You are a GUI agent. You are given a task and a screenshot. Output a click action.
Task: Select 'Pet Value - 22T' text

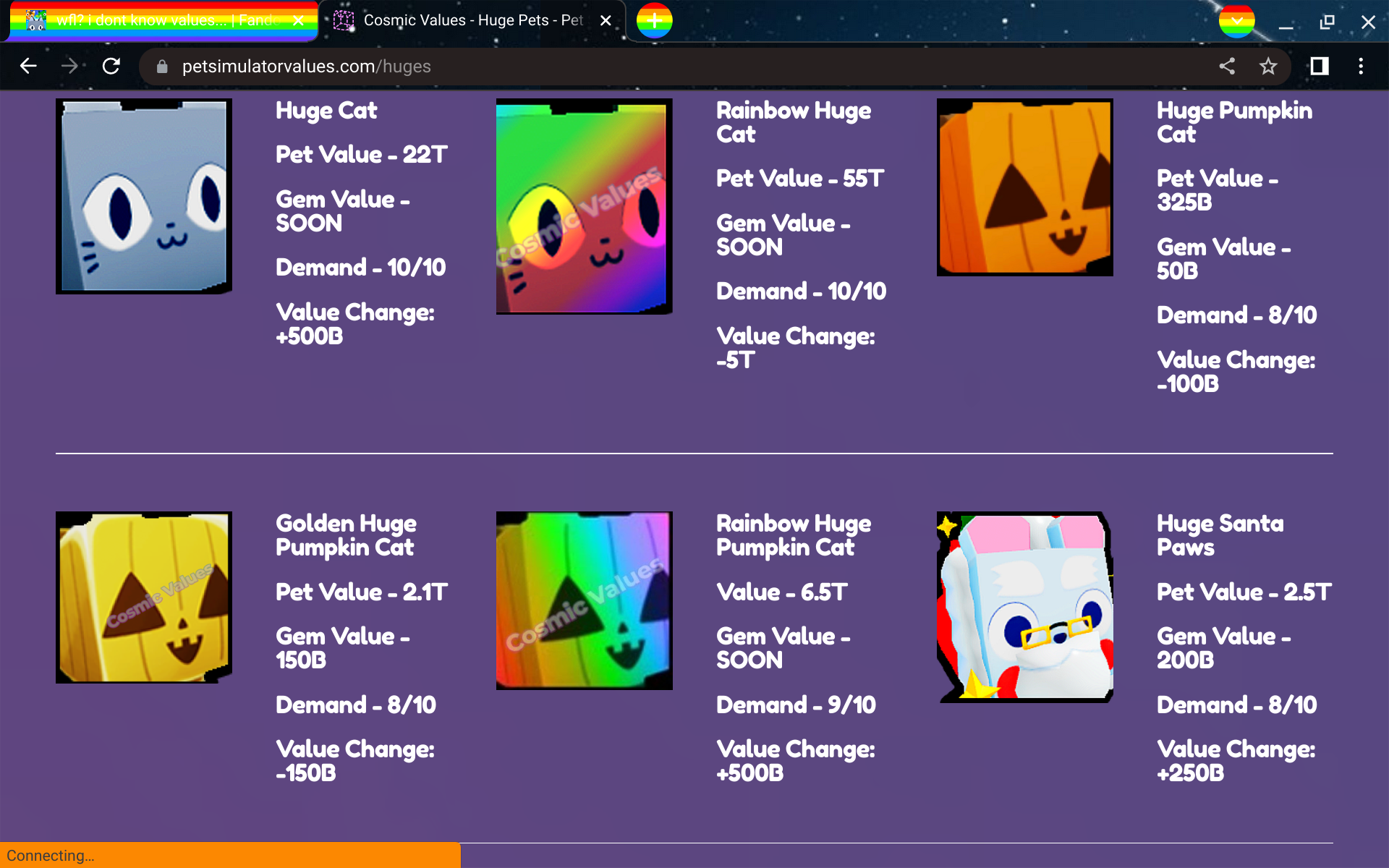362,155
